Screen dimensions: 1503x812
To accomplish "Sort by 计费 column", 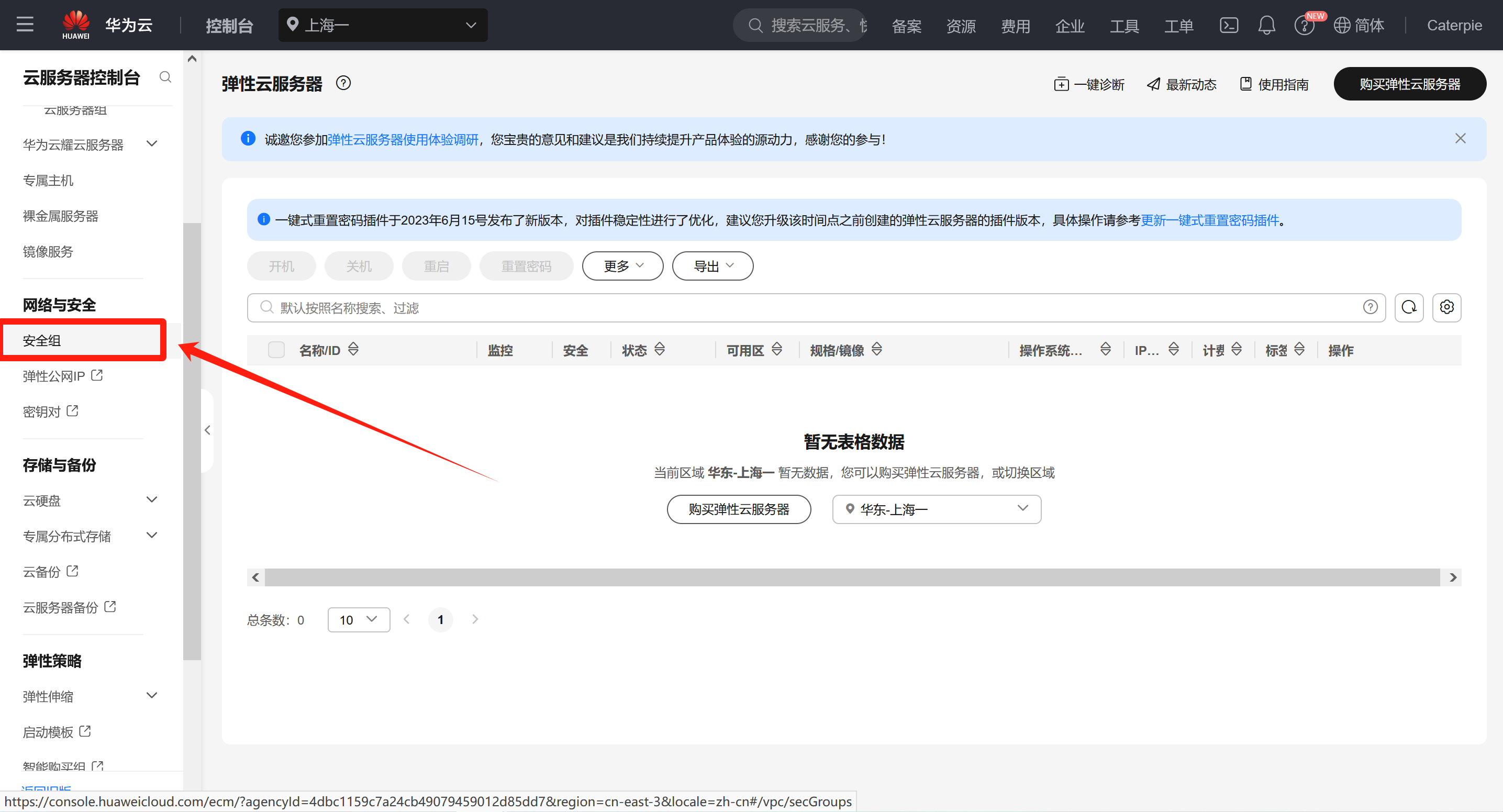I will pyautogui.click(x=1237, y=349).
